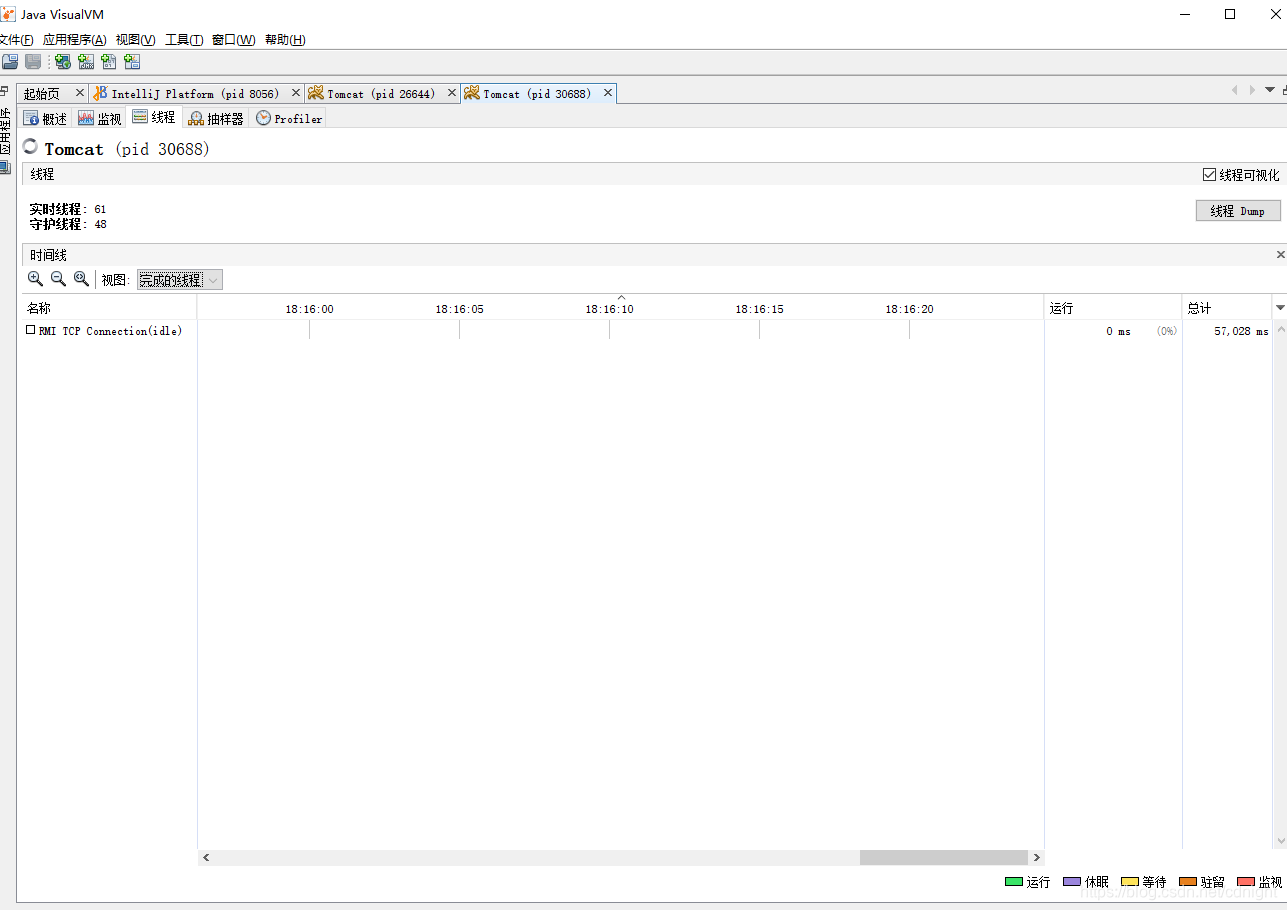Click the green 运行 legend swatch
Screen dimensions: 1287x910
1014,882
